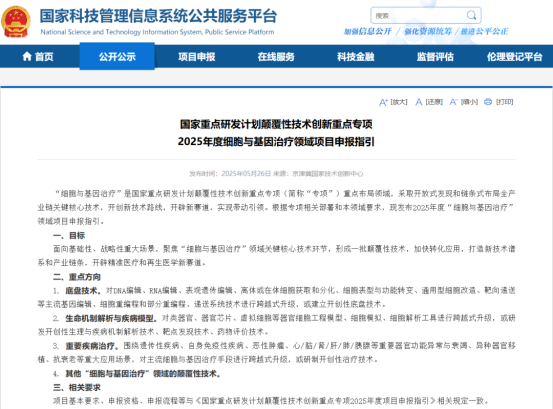Screen dimensions: 553x409
Task: Click the platform title 国家科技管理信息系统公共服务平台
Action: 158,16
